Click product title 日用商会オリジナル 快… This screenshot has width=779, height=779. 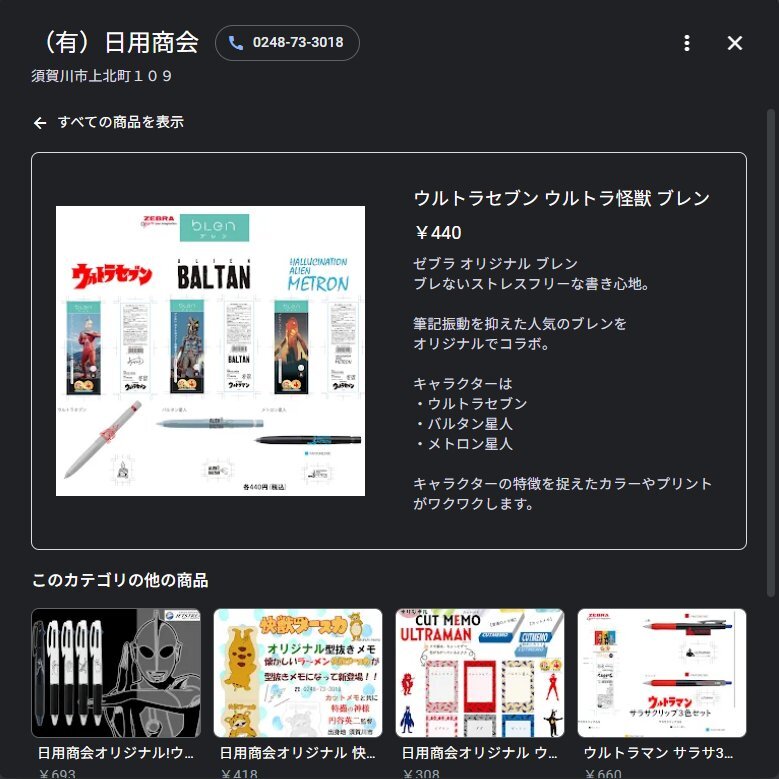pos(298,753)
